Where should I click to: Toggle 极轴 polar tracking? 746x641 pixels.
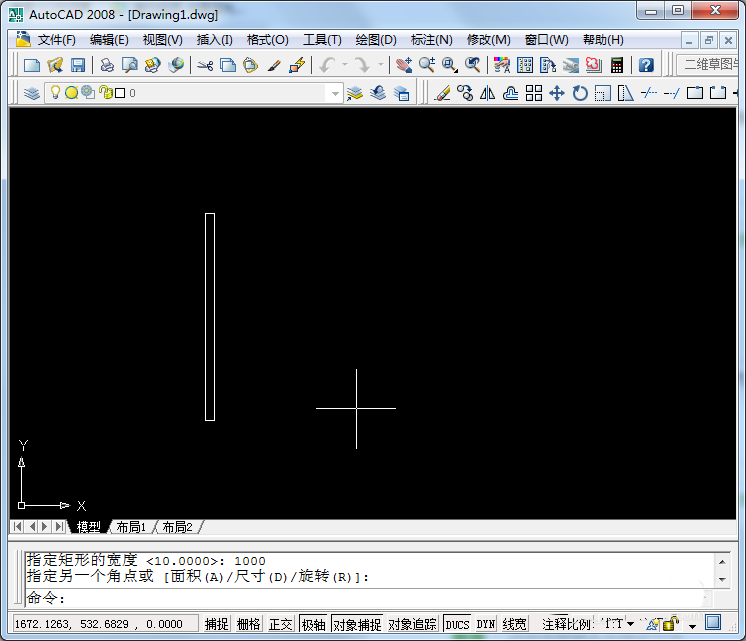[314, 624]
